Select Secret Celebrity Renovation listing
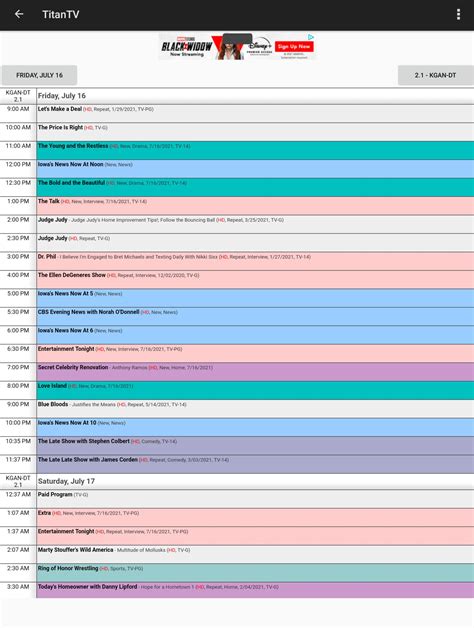 [255, 372]
